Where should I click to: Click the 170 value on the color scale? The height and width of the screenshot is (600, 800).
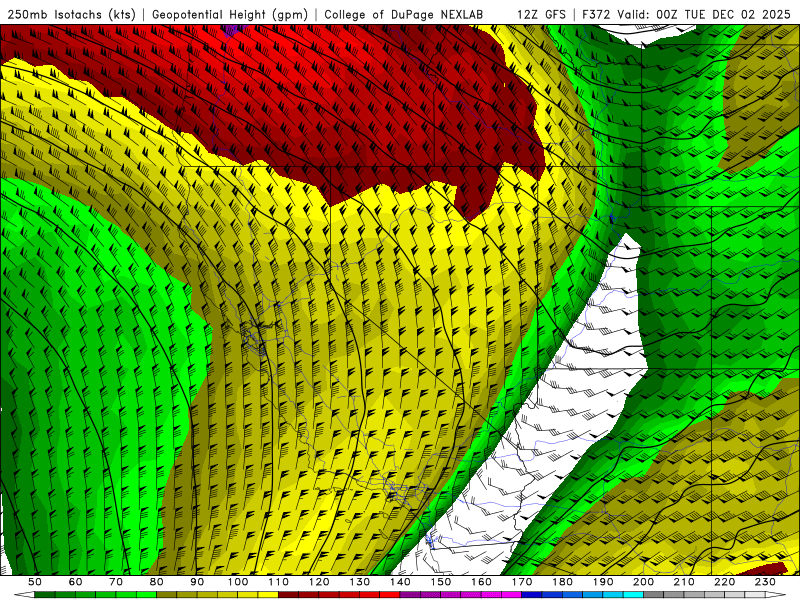(522, 582)
